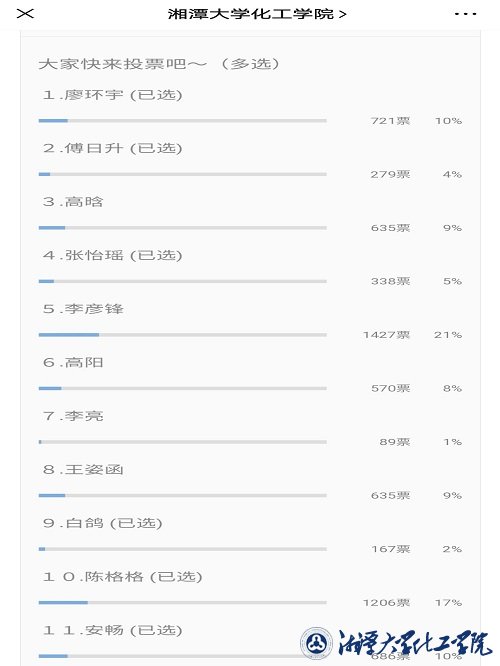Toggle option 9 白鸽 selection
Screen dimensions: 500x666
click(x=103, y=523)
